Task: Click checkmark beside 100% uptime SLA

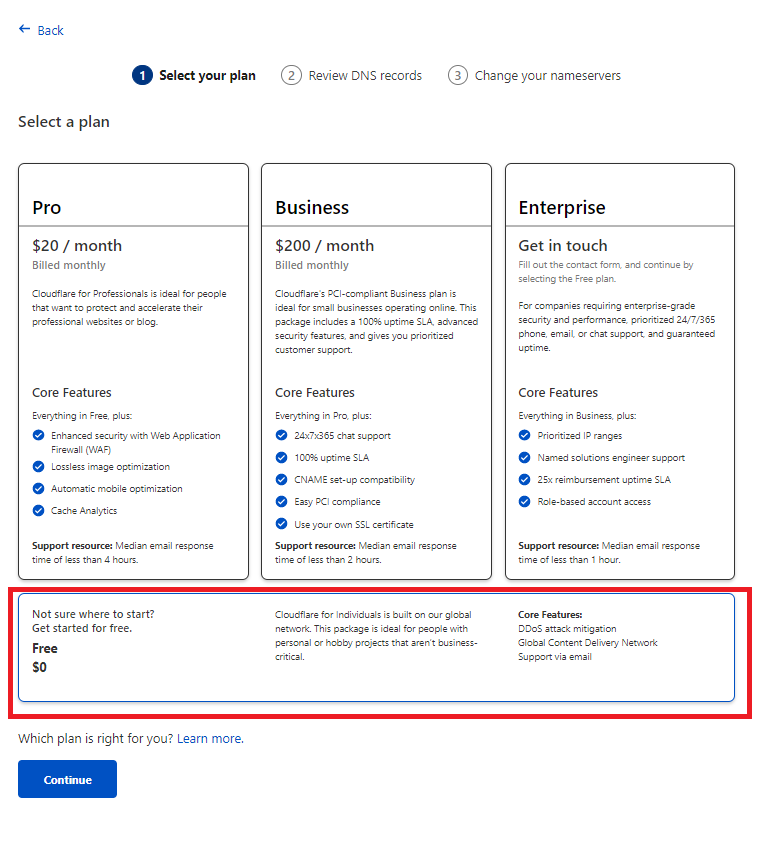Action: click(x=282, y=457)
